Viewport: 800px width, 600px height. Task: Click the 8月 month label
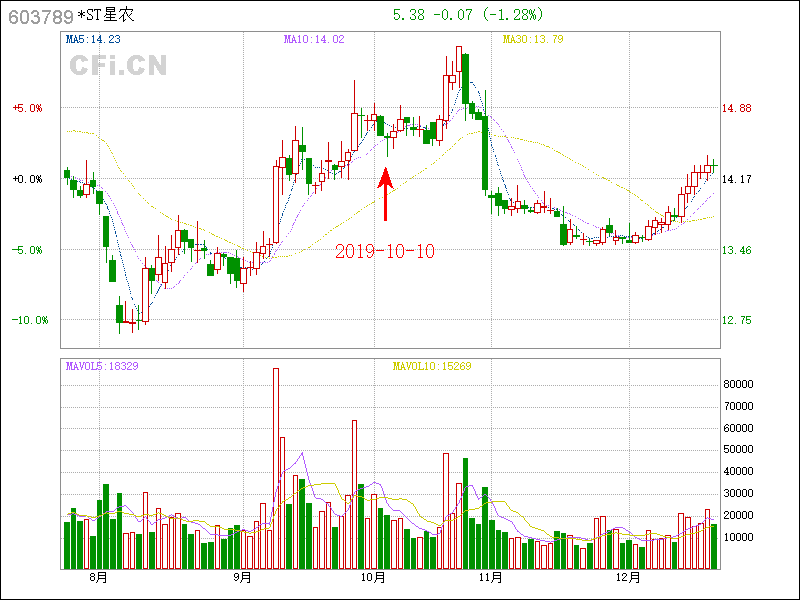[98, 578]
